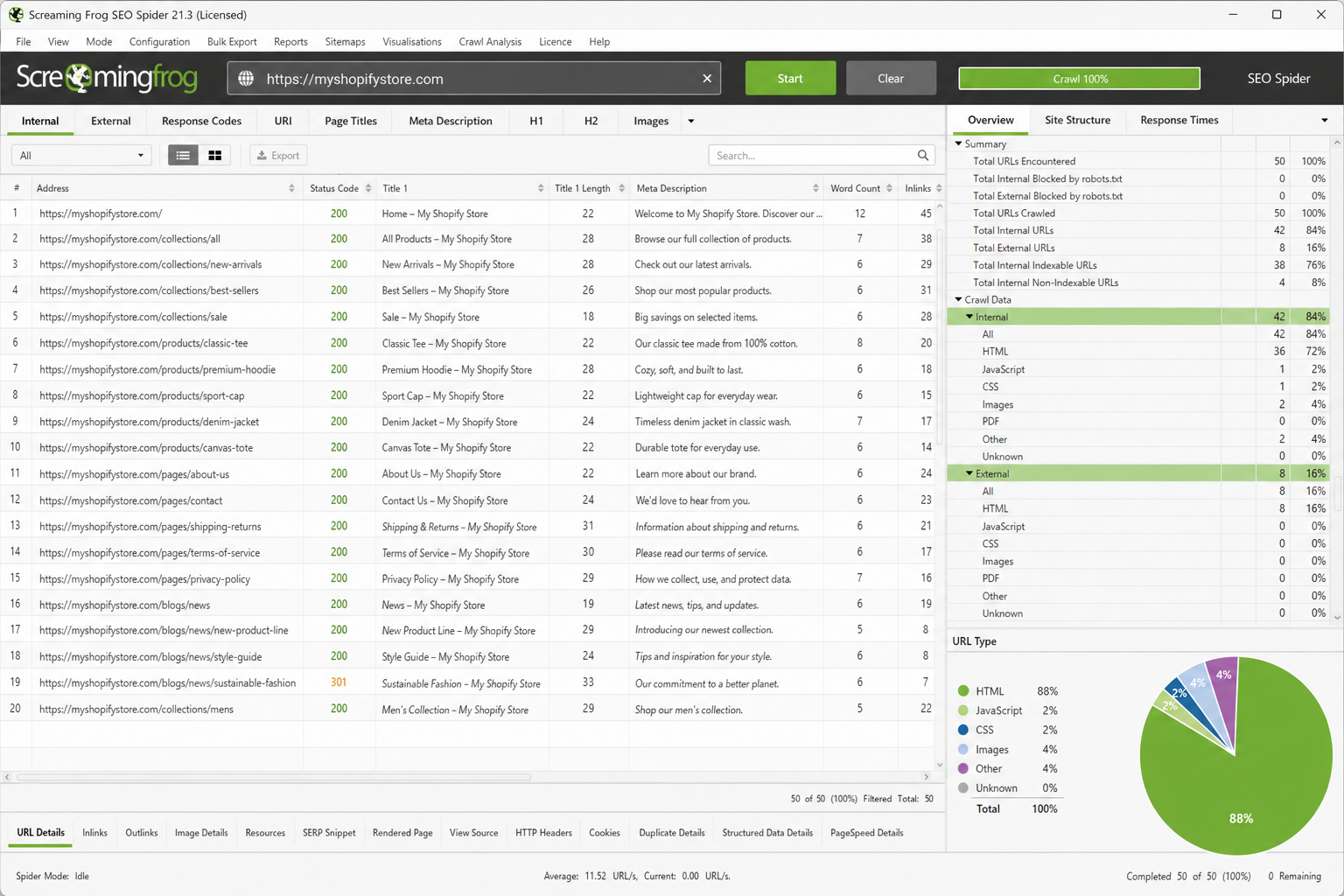Switch to the Meta Description tab

tap(451, 121)
